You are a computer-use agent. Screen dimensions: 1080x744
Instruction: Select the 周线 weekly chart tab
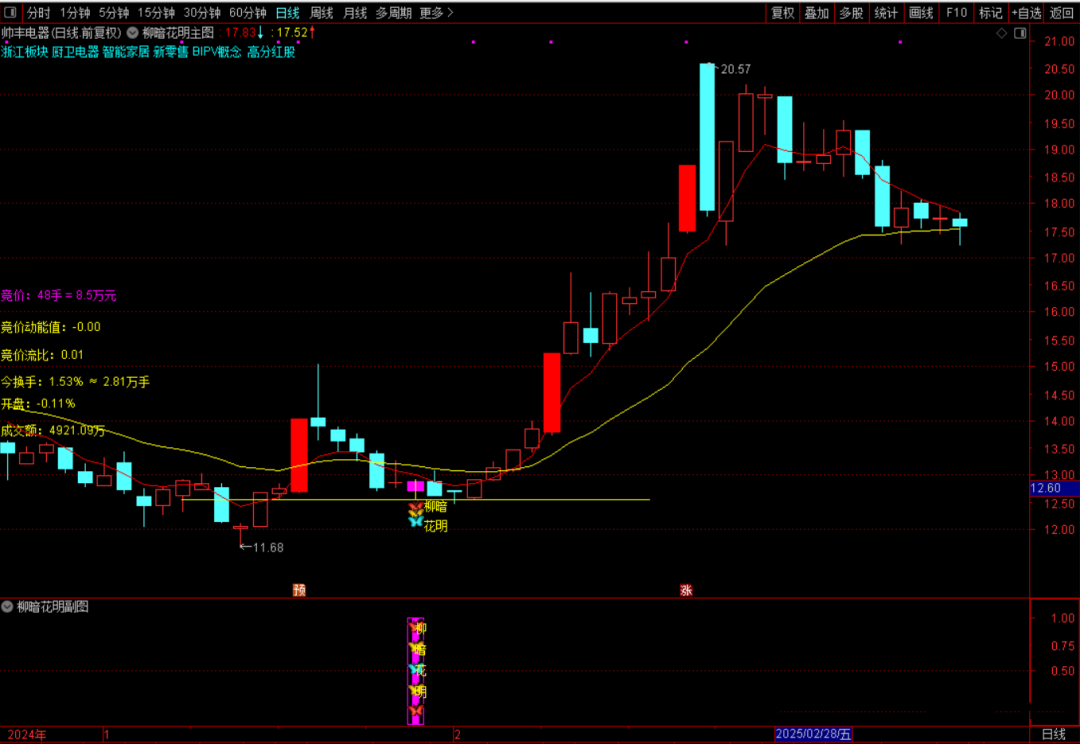[321, 13]
